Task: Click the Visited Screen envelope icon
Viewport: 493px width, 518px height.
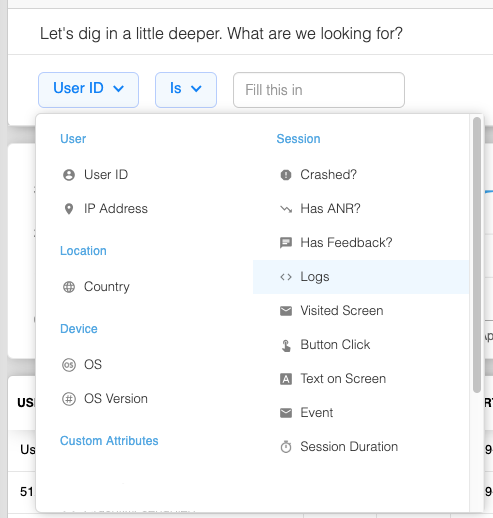Action: pyautogui.click(x=286, y=311)
